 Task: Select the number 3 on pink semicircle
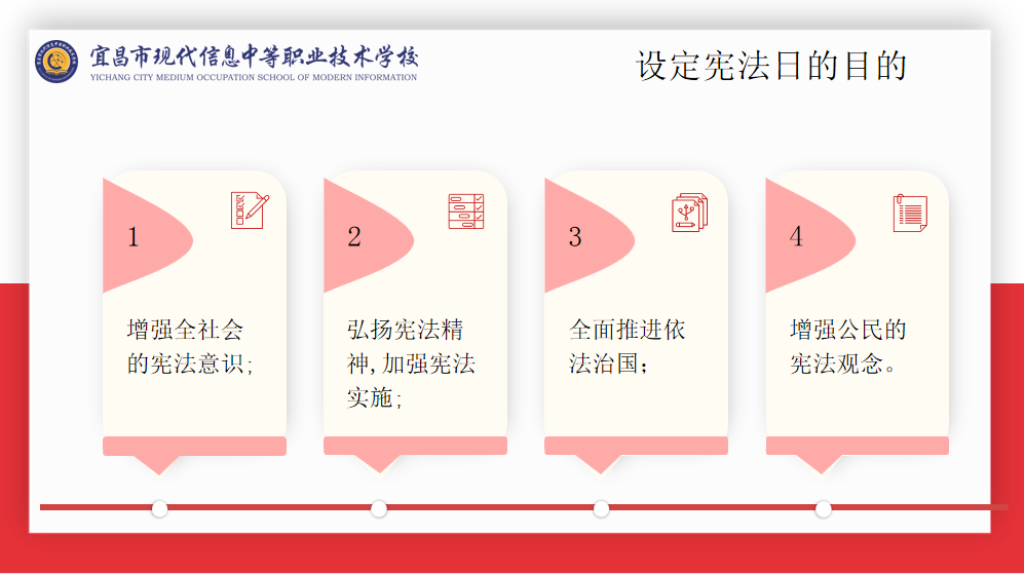(575, 237)
